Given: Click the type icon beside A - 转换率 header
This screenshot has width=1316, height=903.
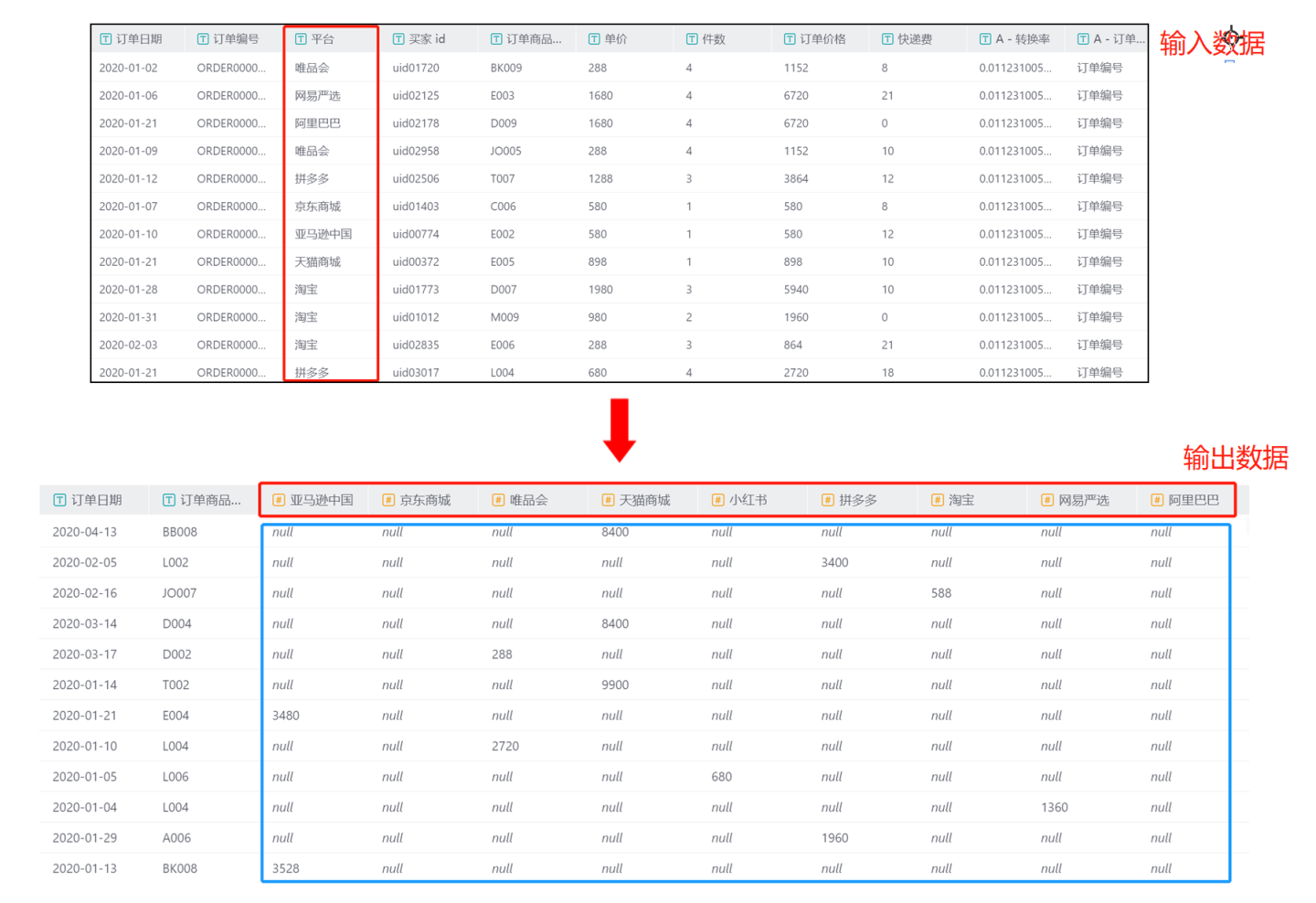Looking at the screenshot, I should point(984,39).
